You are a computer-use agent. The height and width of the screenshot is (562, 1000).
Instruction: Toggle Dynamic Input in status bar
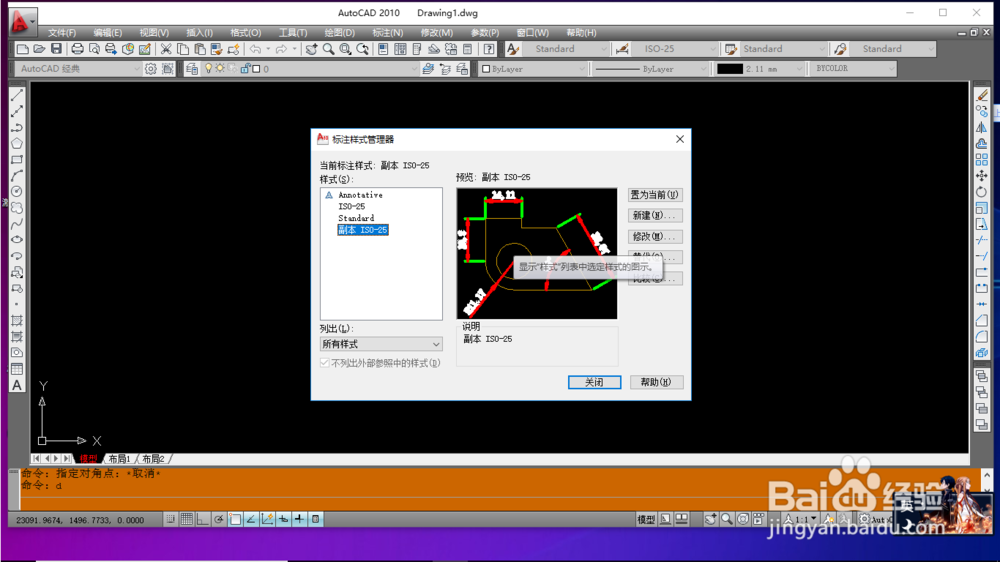coord(283,520)
